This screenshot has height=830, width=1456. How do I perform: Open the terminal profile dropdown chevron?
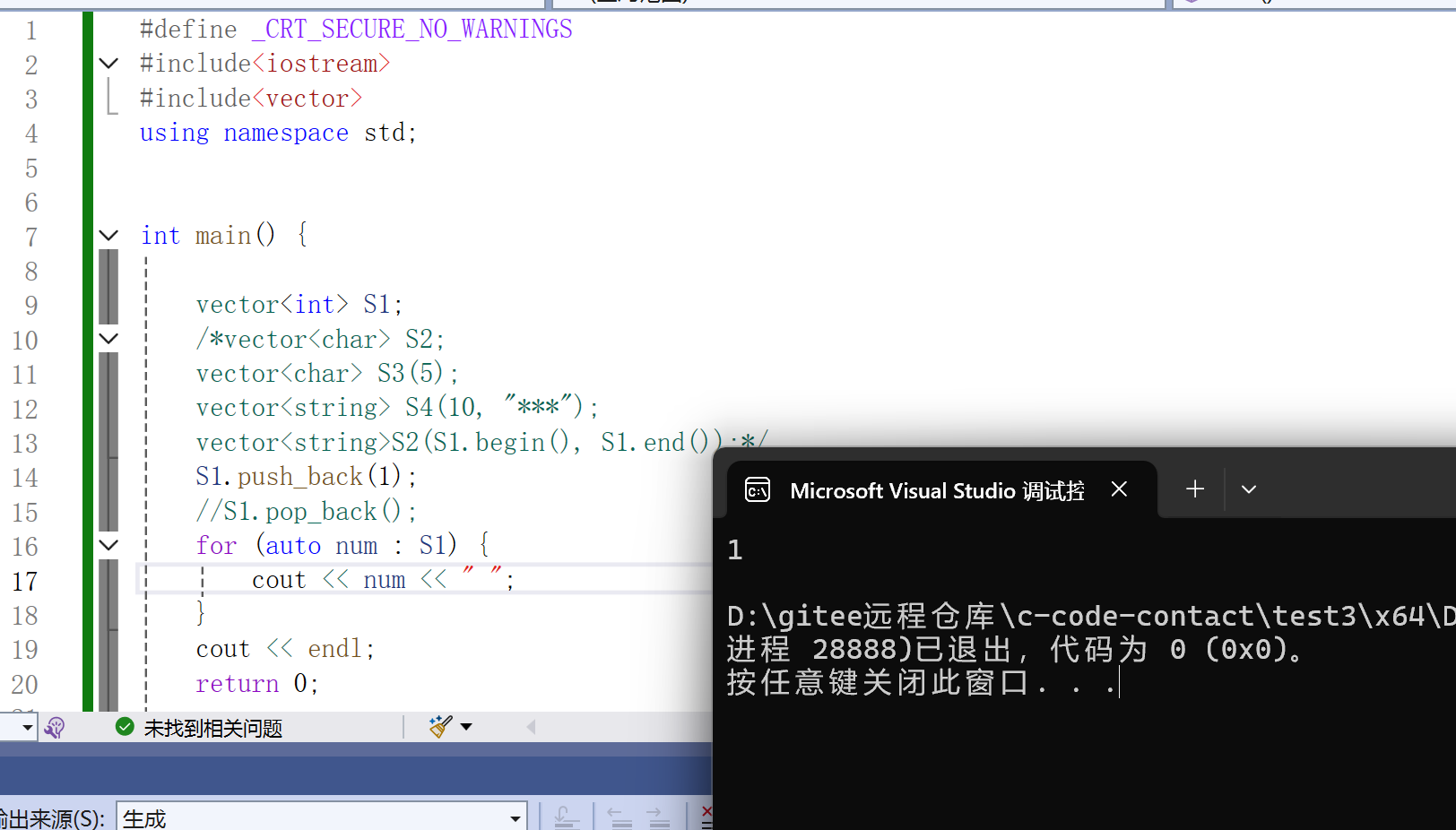coord(1249,489)
